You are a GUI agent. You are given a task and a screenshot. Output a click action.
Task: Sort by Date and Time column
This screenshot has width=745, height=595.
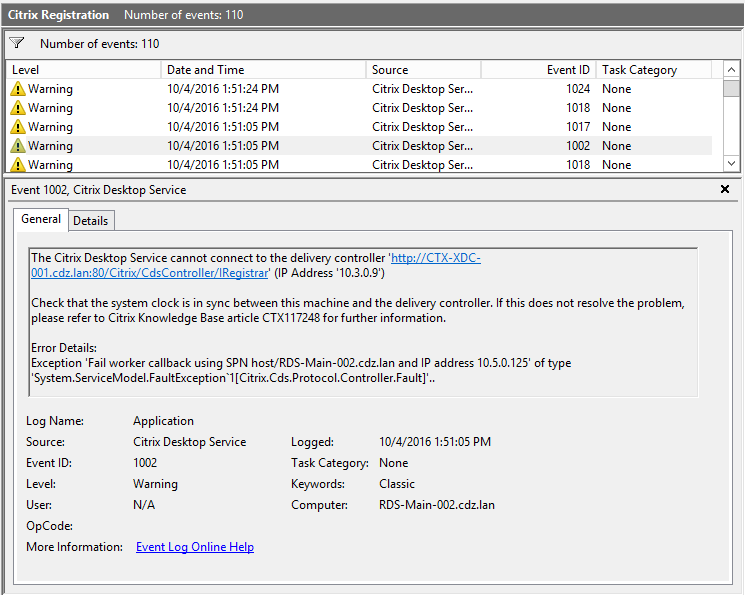coord(263,70)
